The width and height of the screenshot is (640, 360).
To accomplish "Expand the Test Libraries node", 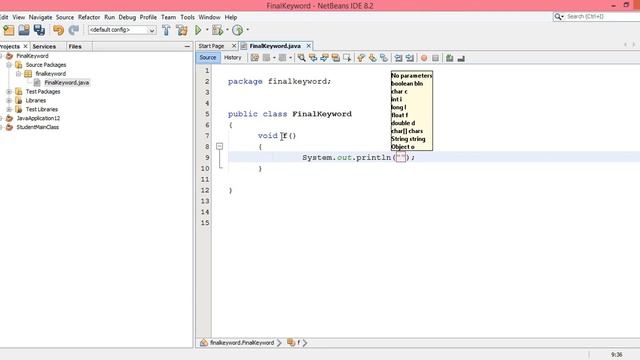I will click(x=9, y=109).
